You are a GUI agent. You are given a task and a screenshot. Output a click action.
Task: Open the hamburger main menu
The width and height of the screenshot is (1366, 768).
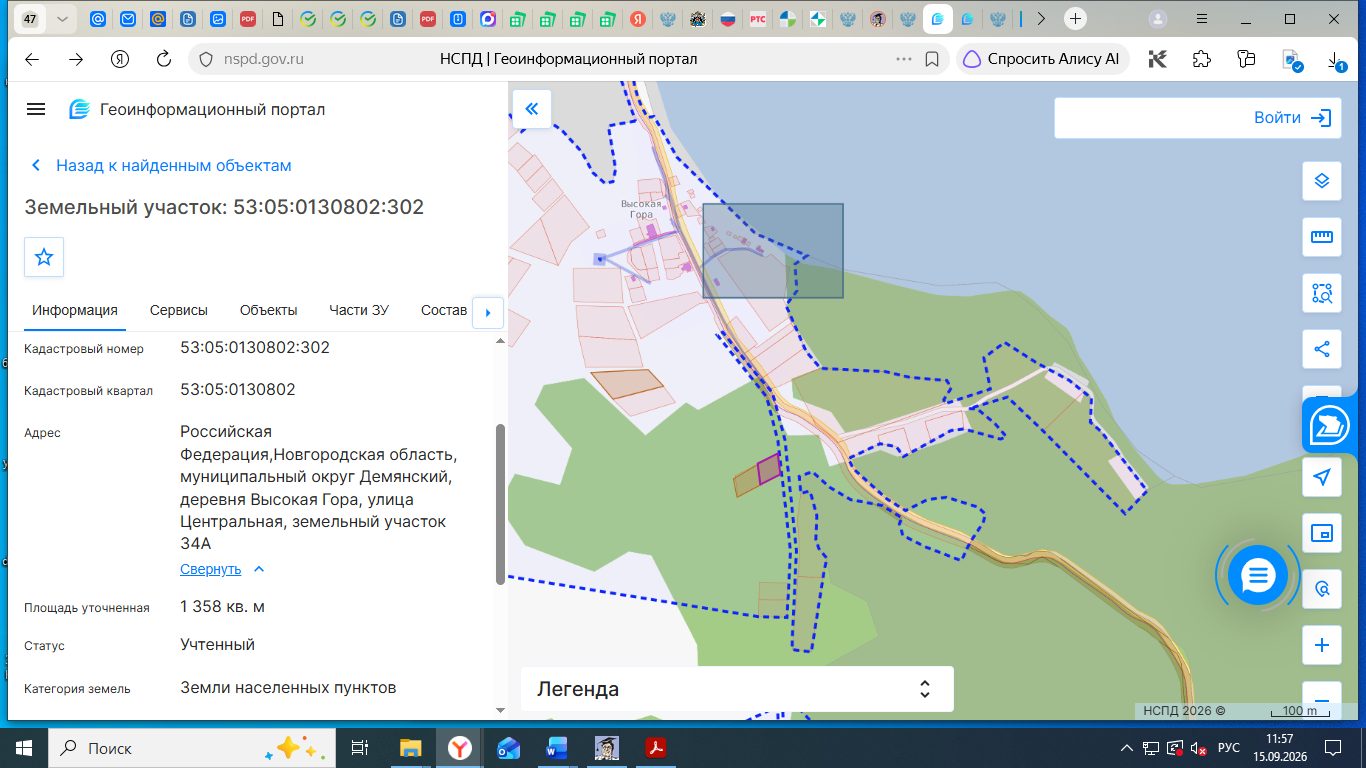tap(36, 109)
